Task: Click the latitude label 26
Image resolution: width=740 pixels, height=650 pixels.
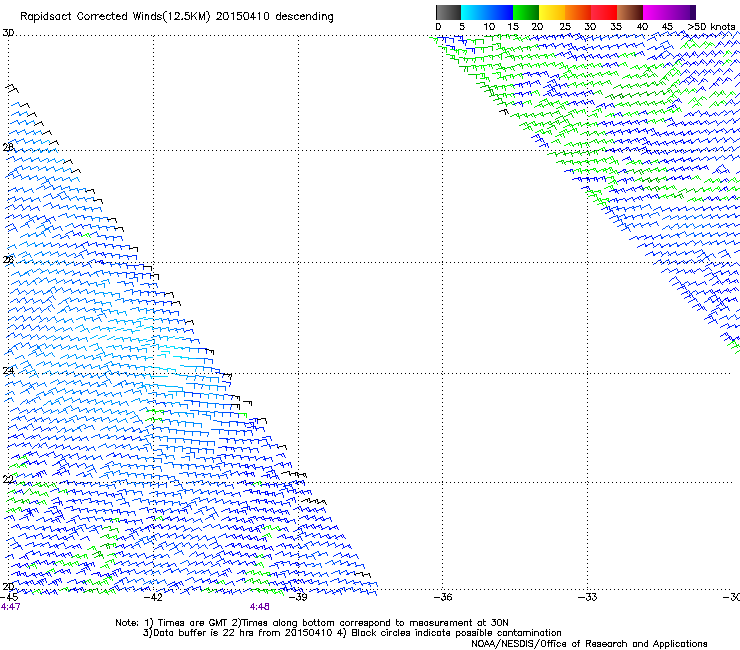Action: [x=8, y=260]
